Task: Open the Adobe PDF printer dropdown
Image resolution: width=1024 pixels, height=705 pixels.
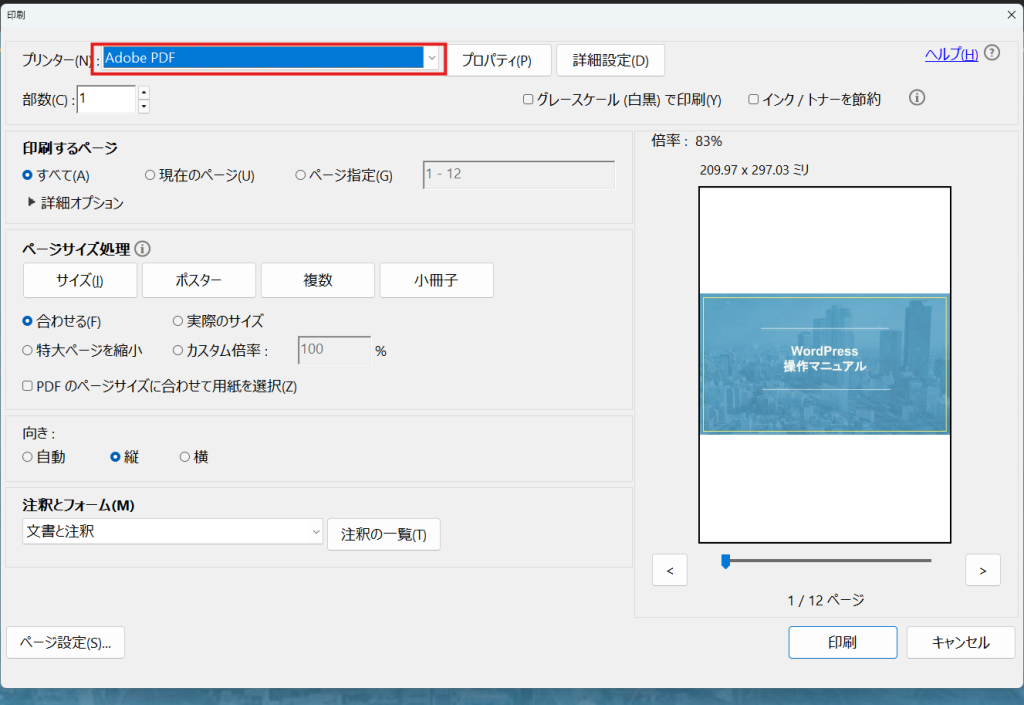Action: point(431,59)
